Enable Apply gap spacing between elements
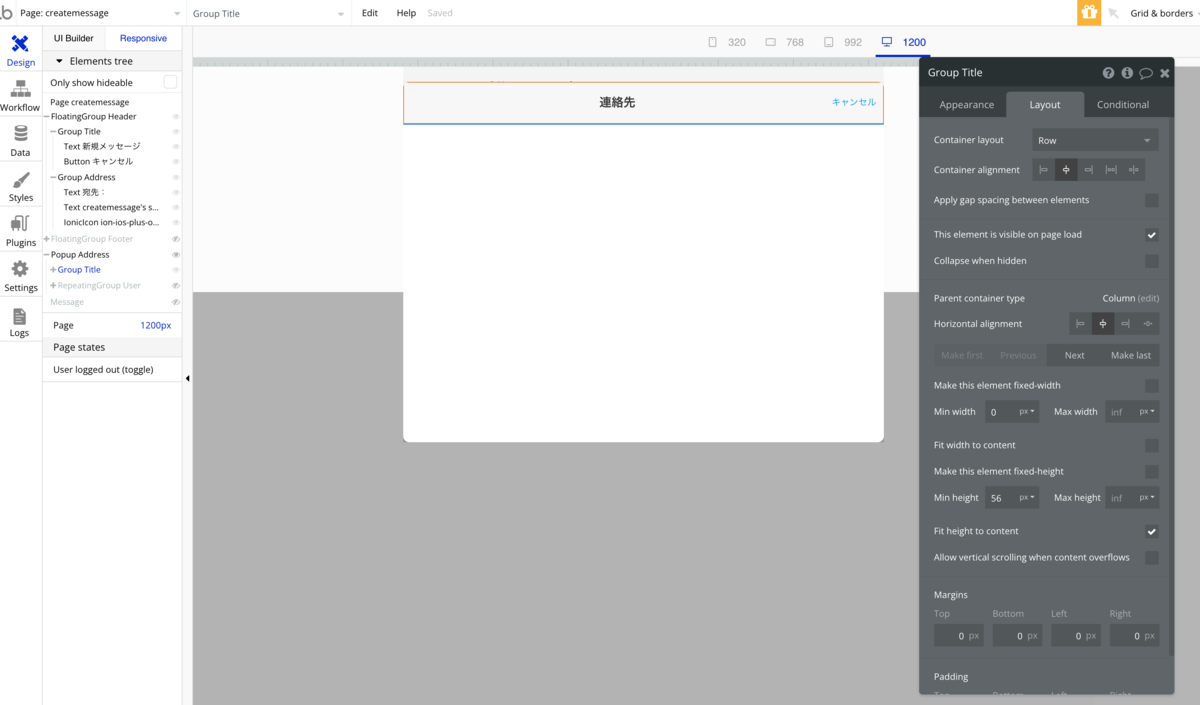Viewport: 1200px width, 705px height. pos(1152,200)
